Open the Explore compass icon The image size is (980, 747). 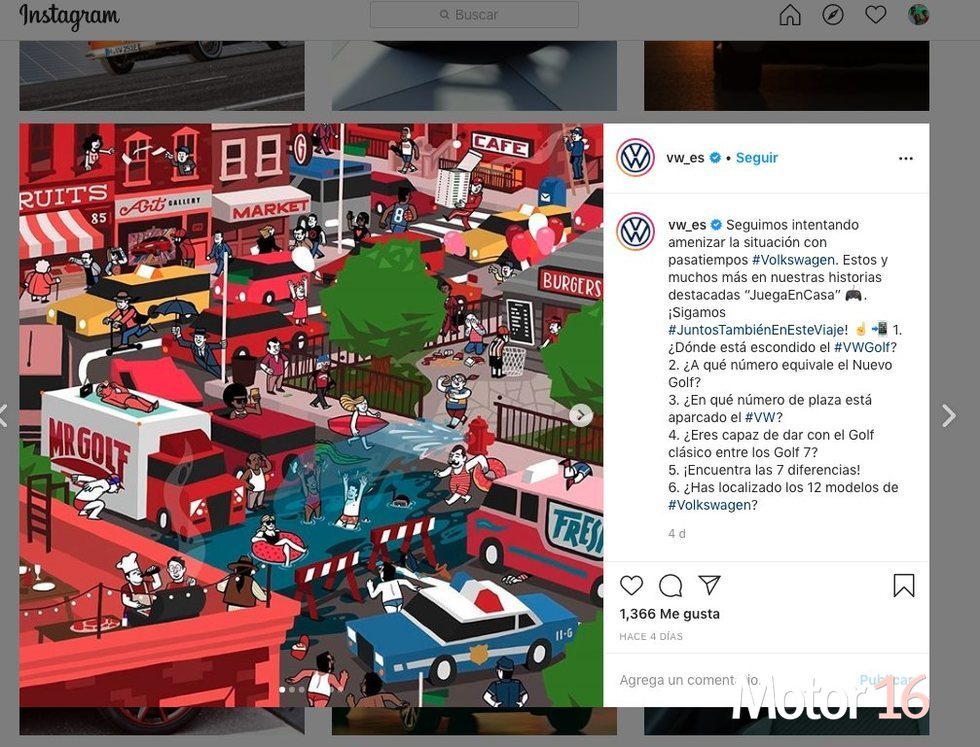(832, 15)
